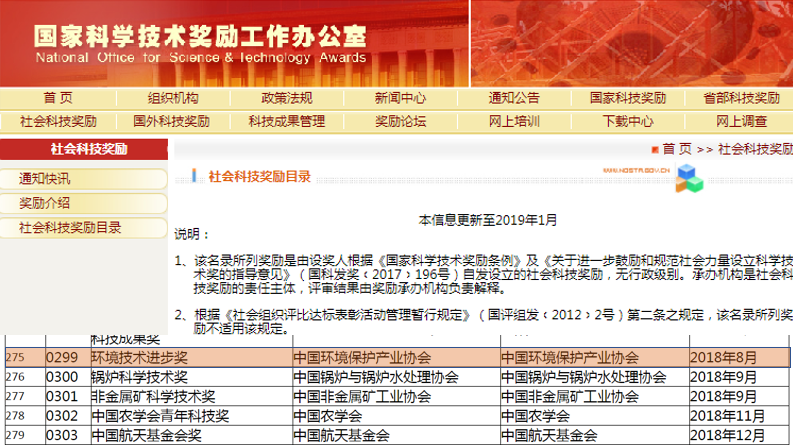Open the 网上调查 menu item
This screenshot has width=793, height=446.
[741, 121]
